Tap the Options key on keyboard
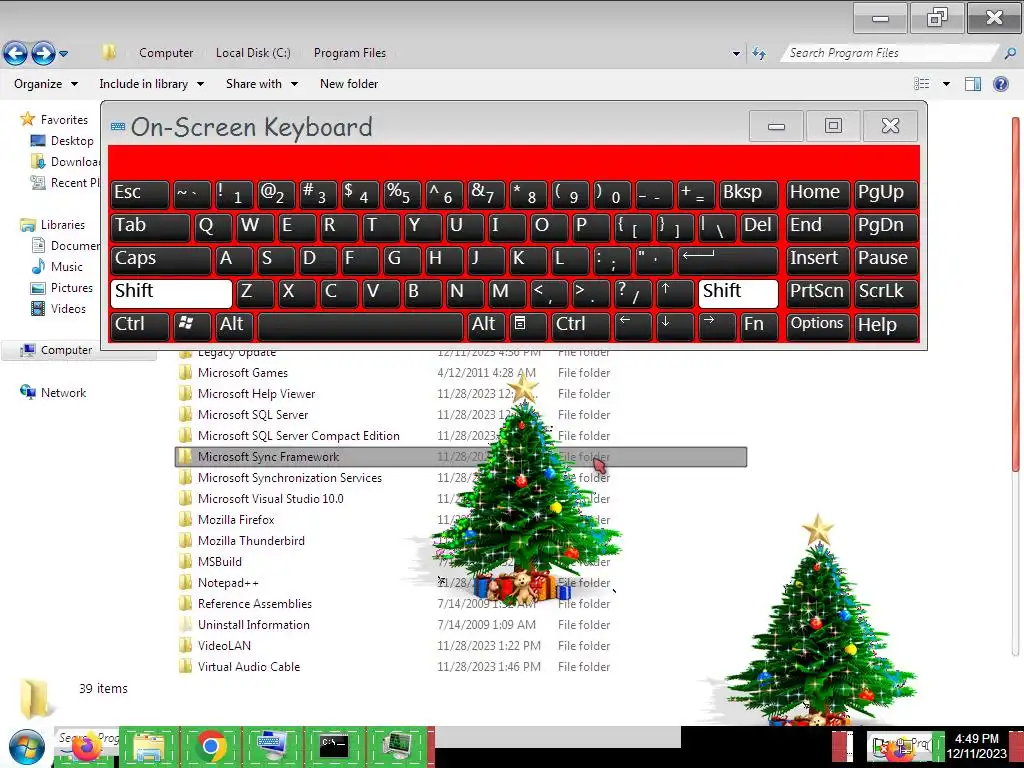This screenshot has height=768, width=1024. tap(818, 325)
